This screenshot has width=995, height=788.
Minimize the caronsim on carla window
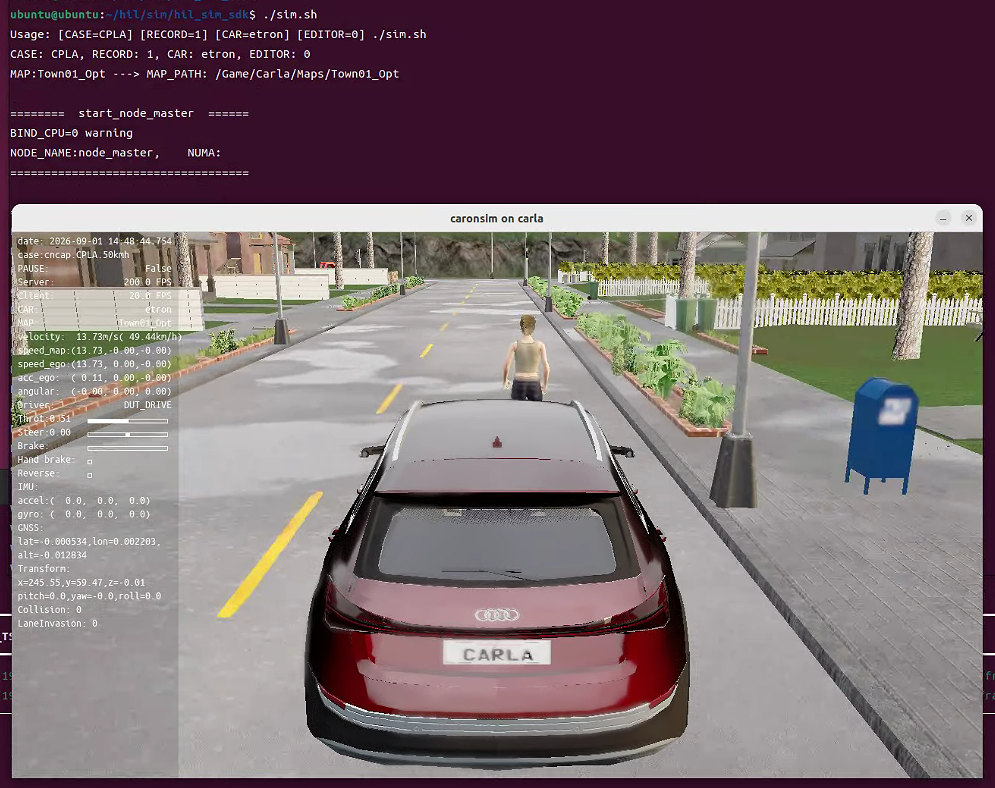pyautogui.click(x=943, y=218)
